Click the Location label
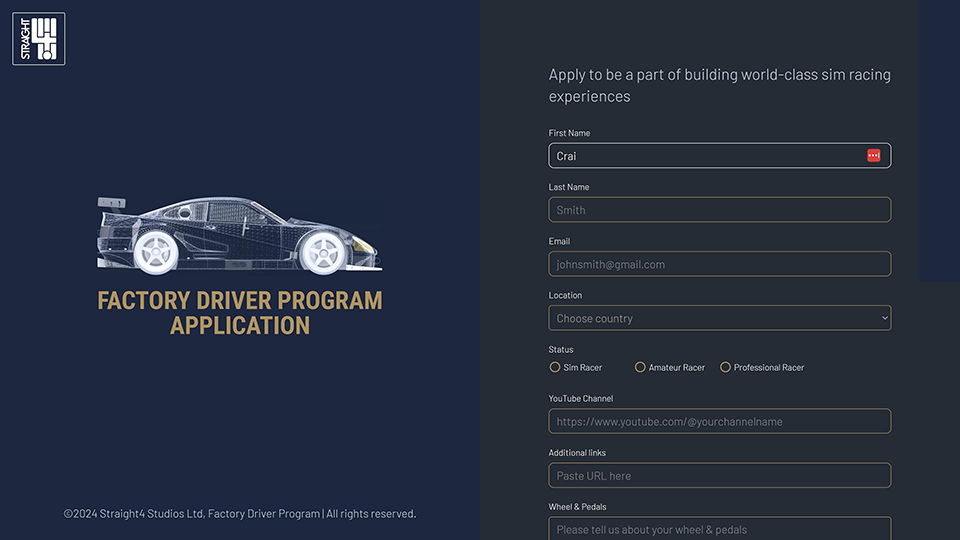The width and height of the screenshot is (960, 540). pos(565,295)
